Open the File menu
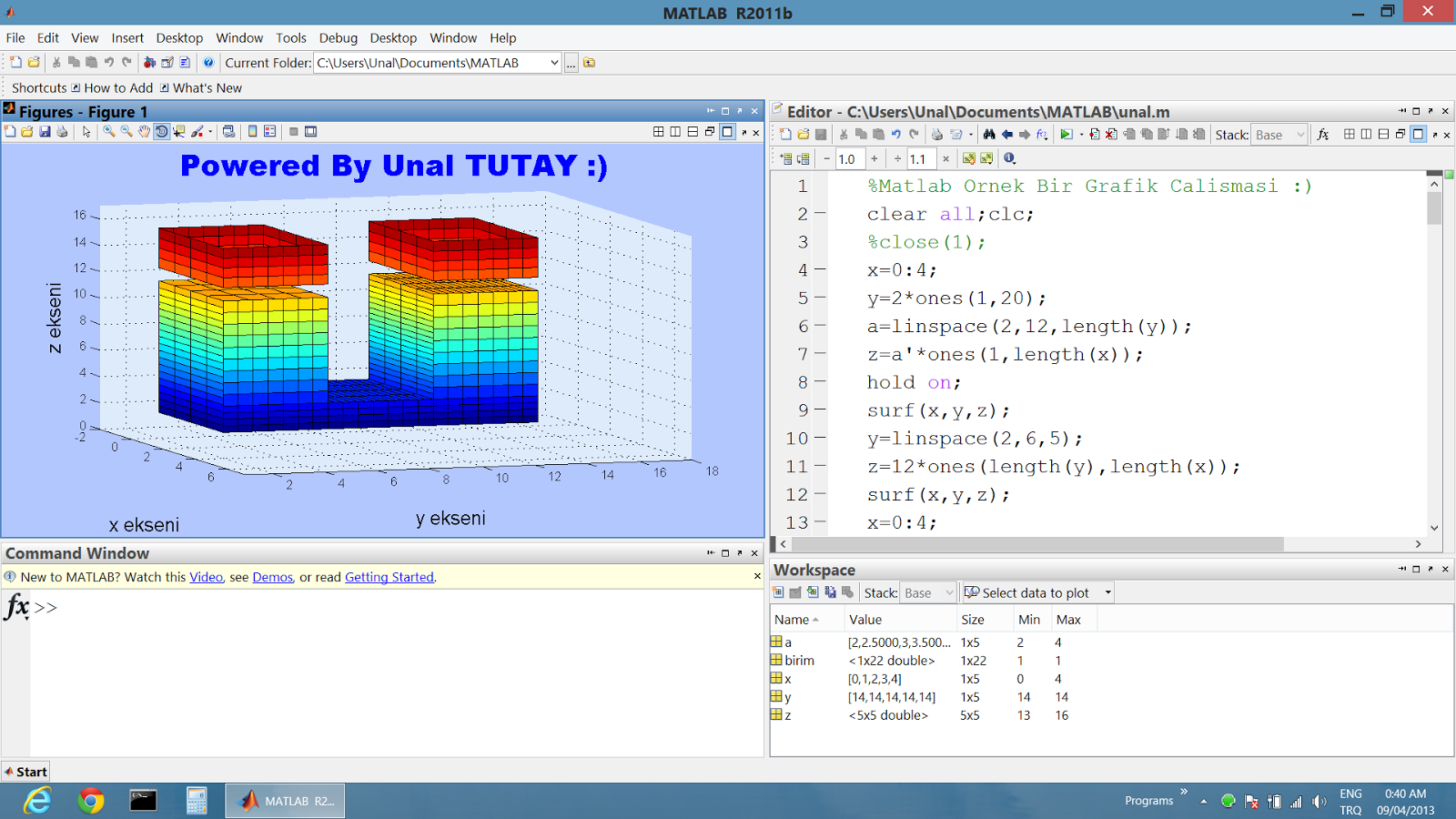The image size is (1456, 819). click(15, 38)
